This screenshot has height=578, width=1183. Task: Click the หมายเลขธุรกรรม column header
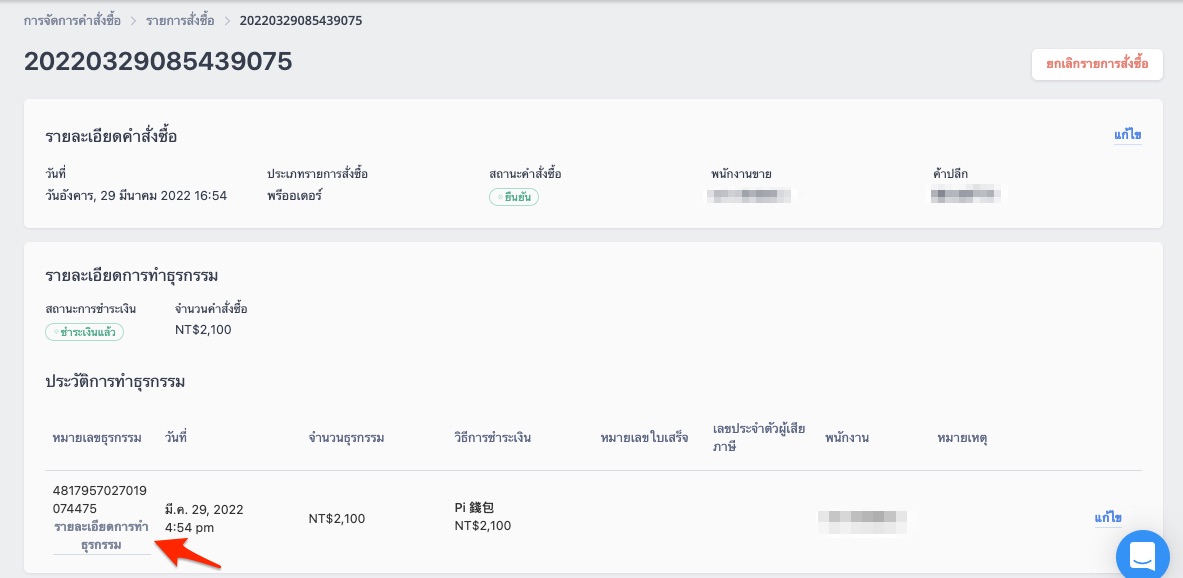point(97,438)
